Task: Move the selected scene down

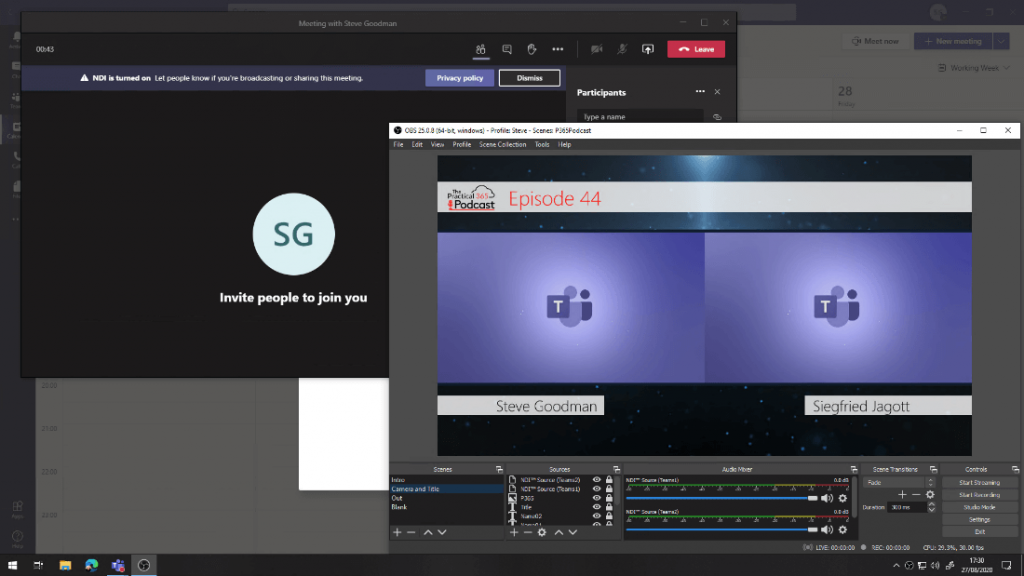Action: tap(442, 532)
